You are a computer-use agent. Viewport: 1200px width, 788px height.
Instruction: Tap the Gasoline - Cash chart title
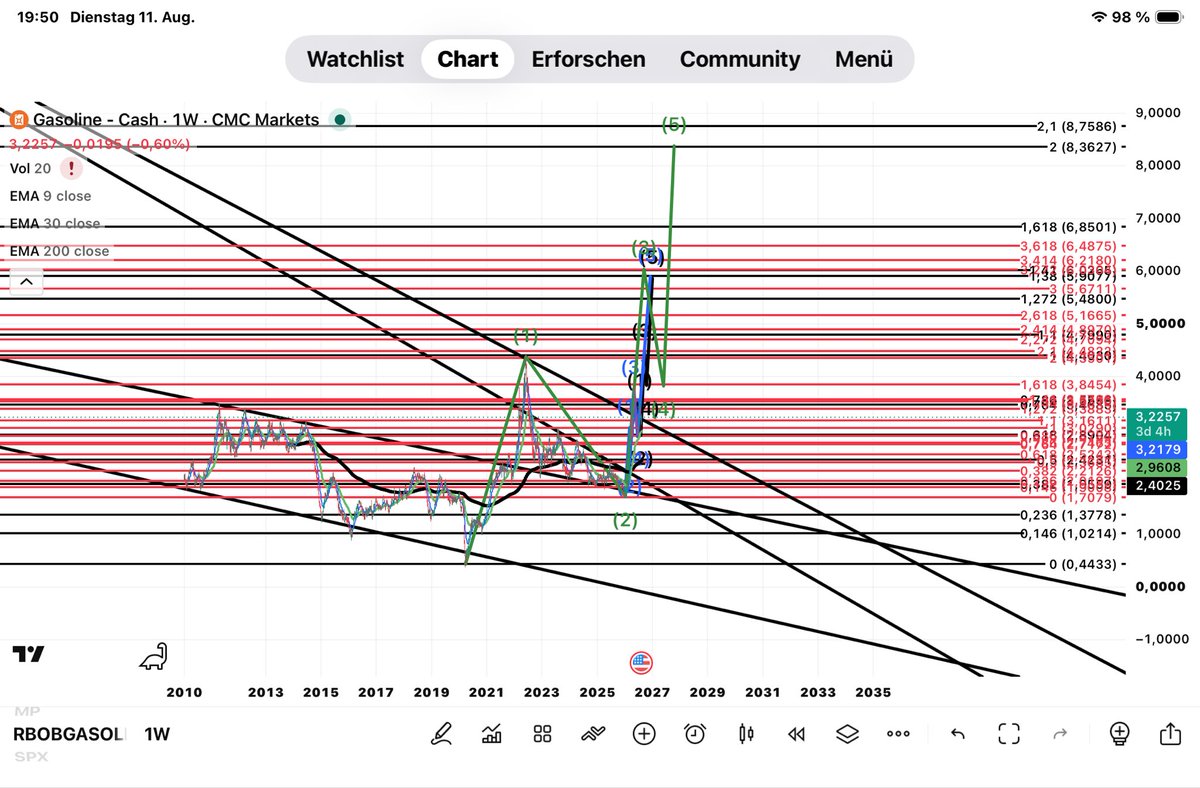coord(176,120)
